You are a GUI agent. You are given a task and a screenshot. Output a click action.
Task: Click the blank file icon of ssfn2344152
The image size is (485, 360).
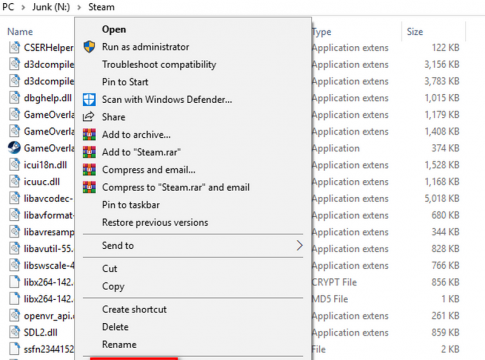coord(14,349)
